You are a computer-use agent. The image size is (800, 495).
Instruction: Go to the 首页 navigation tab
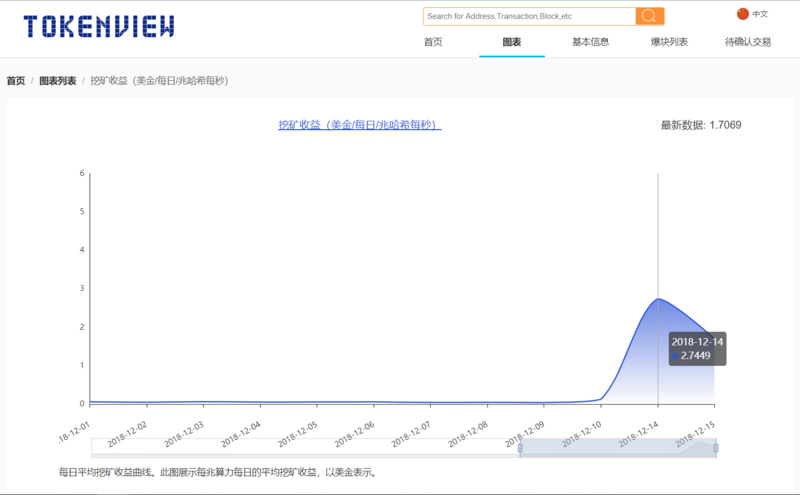432,42
